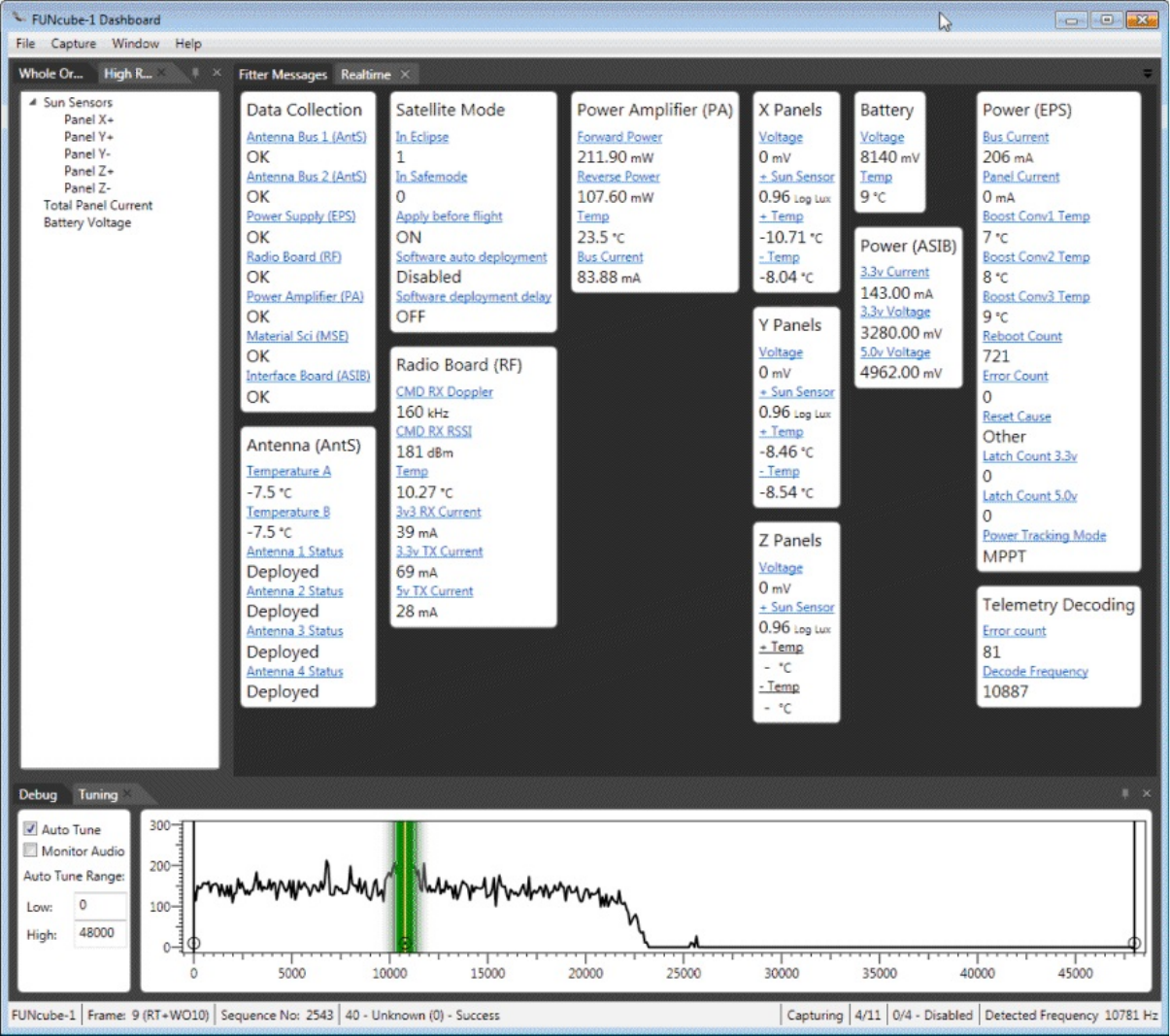Click the Reverse Power link
Image resolution: width=1170 pixels, height=1036 pixels.
[618, 177]
